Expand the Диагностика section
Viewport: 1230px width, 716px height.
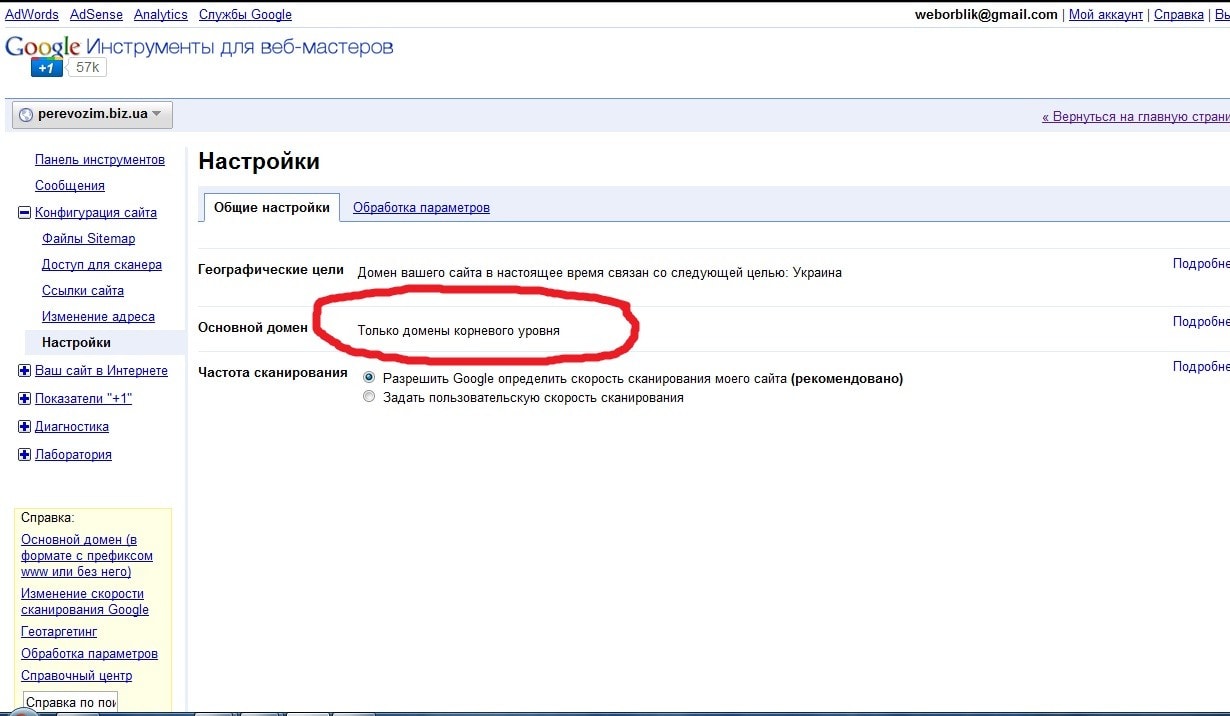(25, 427)
